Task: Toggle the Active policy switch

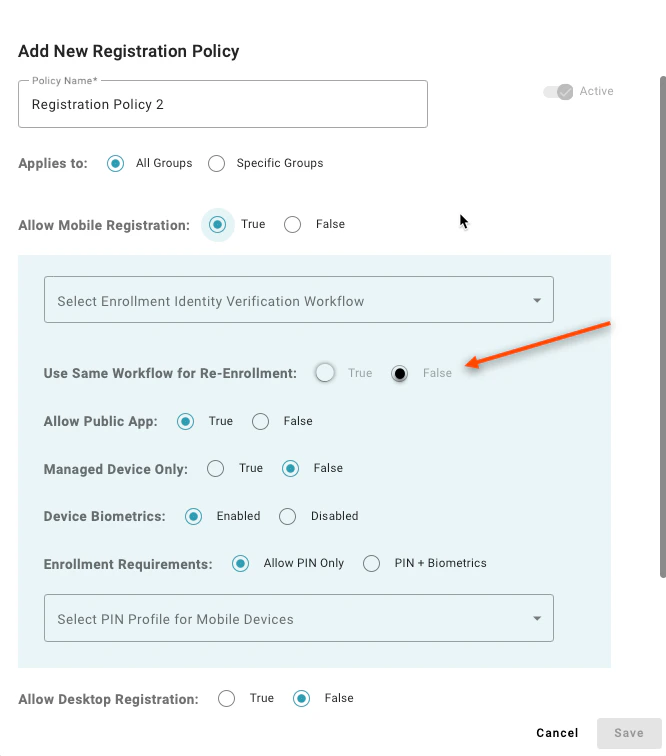Action: [558, 92]
